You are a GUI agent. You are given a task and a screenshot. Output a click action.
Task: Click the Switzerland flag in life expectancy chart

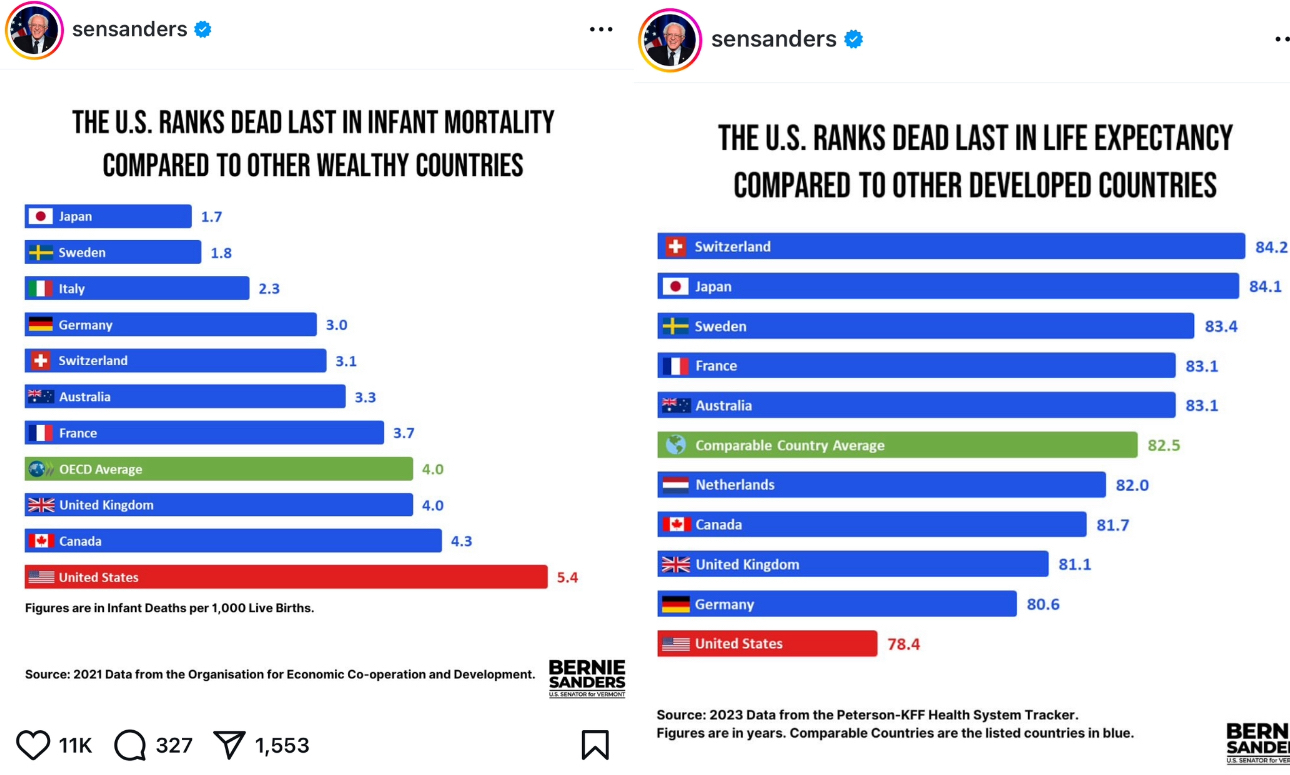(676, 246)
